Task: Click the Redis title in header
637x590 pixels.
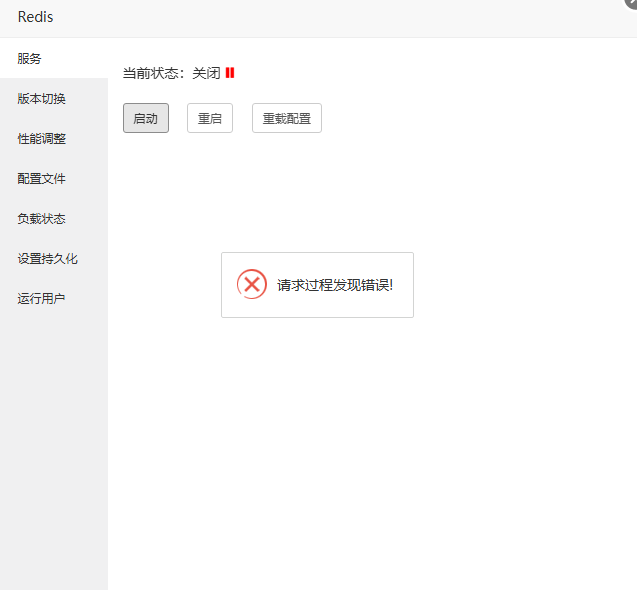Action: [36, 17]
